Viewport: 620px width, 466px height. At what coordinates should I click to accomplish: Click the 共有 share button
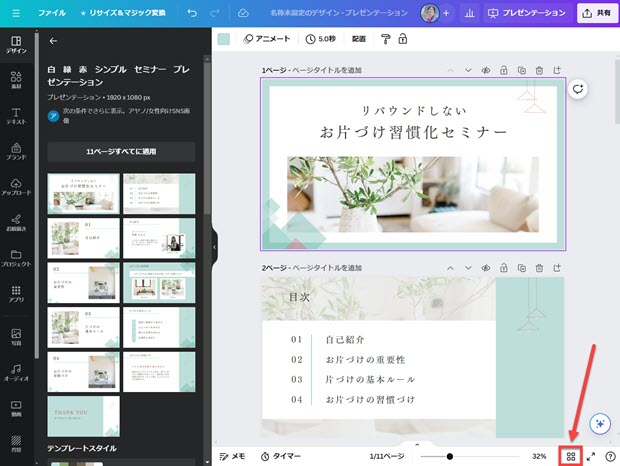(597, 13)
